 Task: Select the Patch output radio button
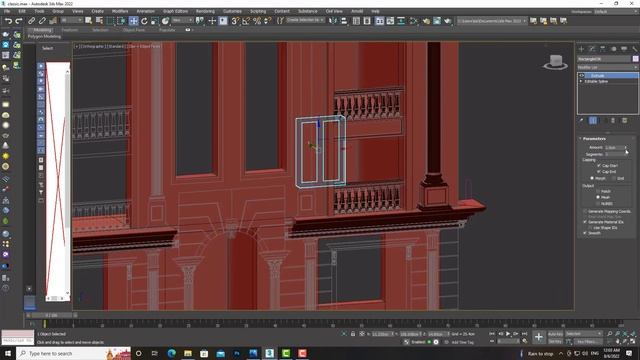click(x=598, y=191)
